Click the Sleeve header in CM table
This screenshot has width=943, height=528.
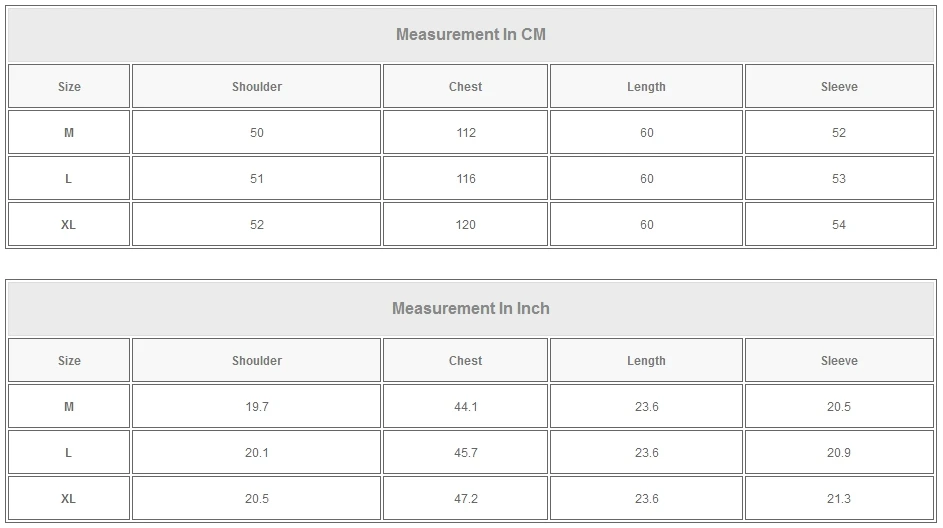click(839, 87)
